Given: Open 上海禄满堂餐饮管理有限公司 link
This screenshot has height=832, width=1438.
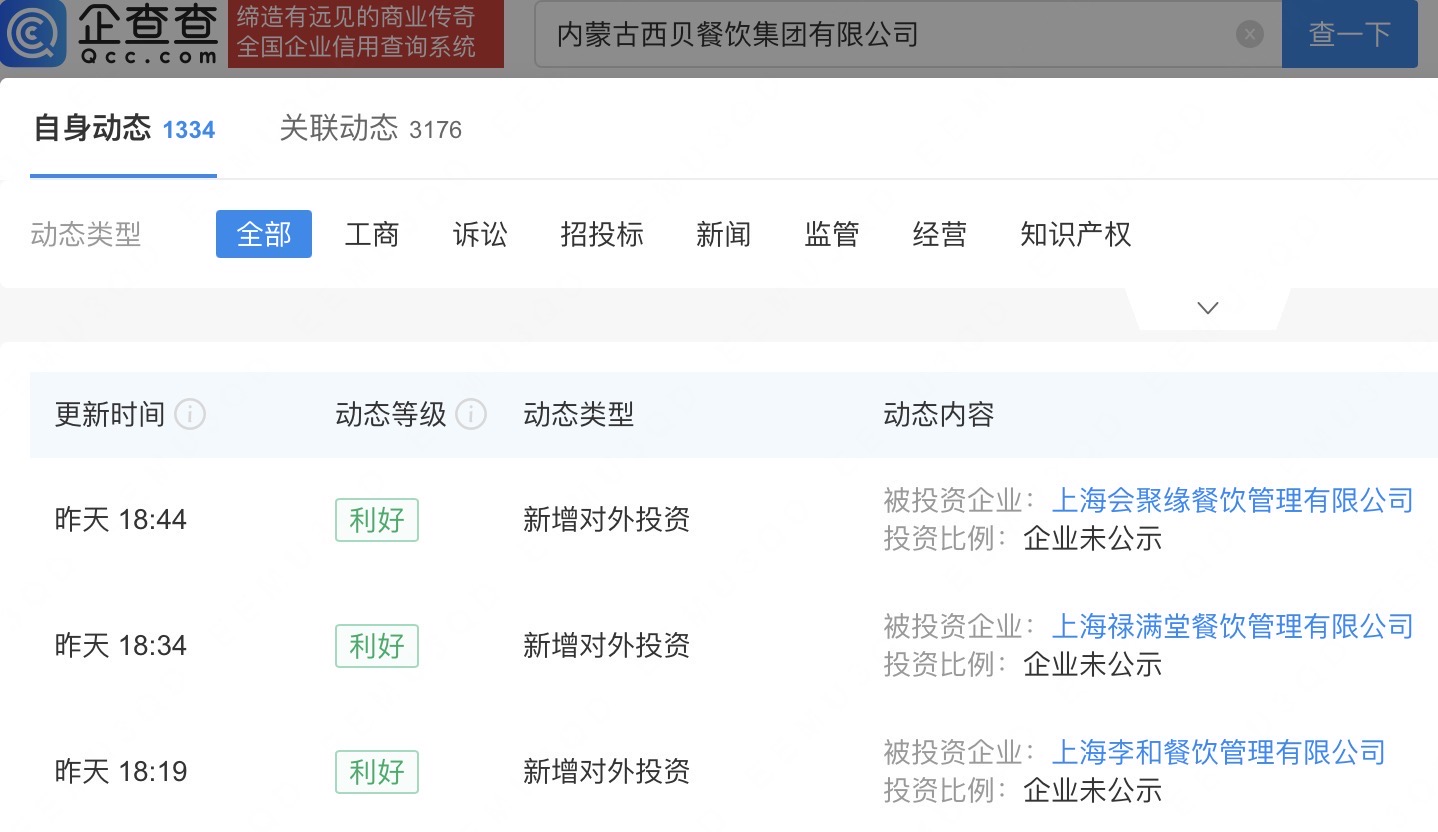Looking at the screenshot, I should (x=1232, y=626).
